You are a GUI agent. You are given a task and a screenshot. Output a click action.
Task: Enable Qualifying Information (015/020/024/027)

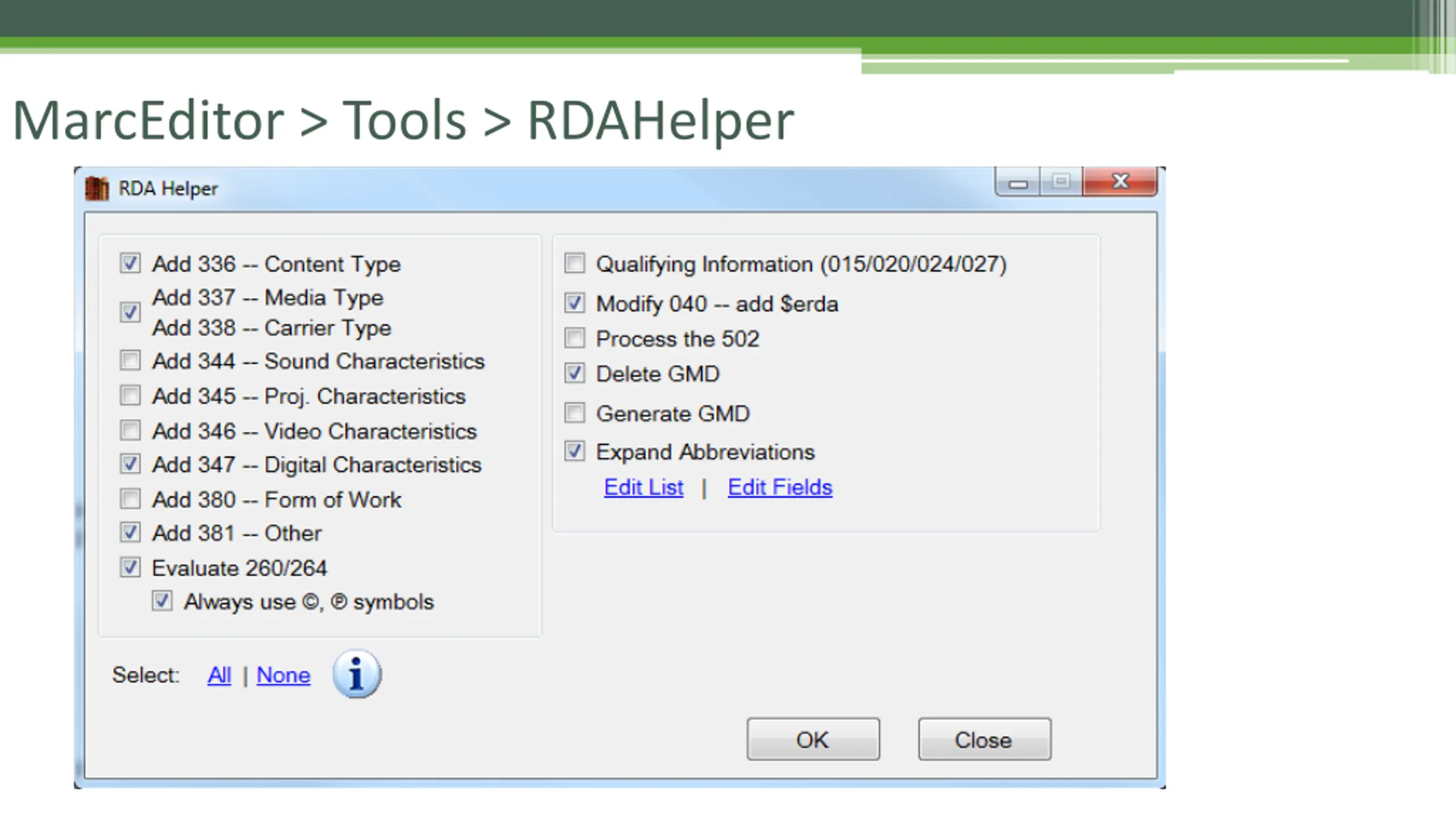click(x=574, y=263)
